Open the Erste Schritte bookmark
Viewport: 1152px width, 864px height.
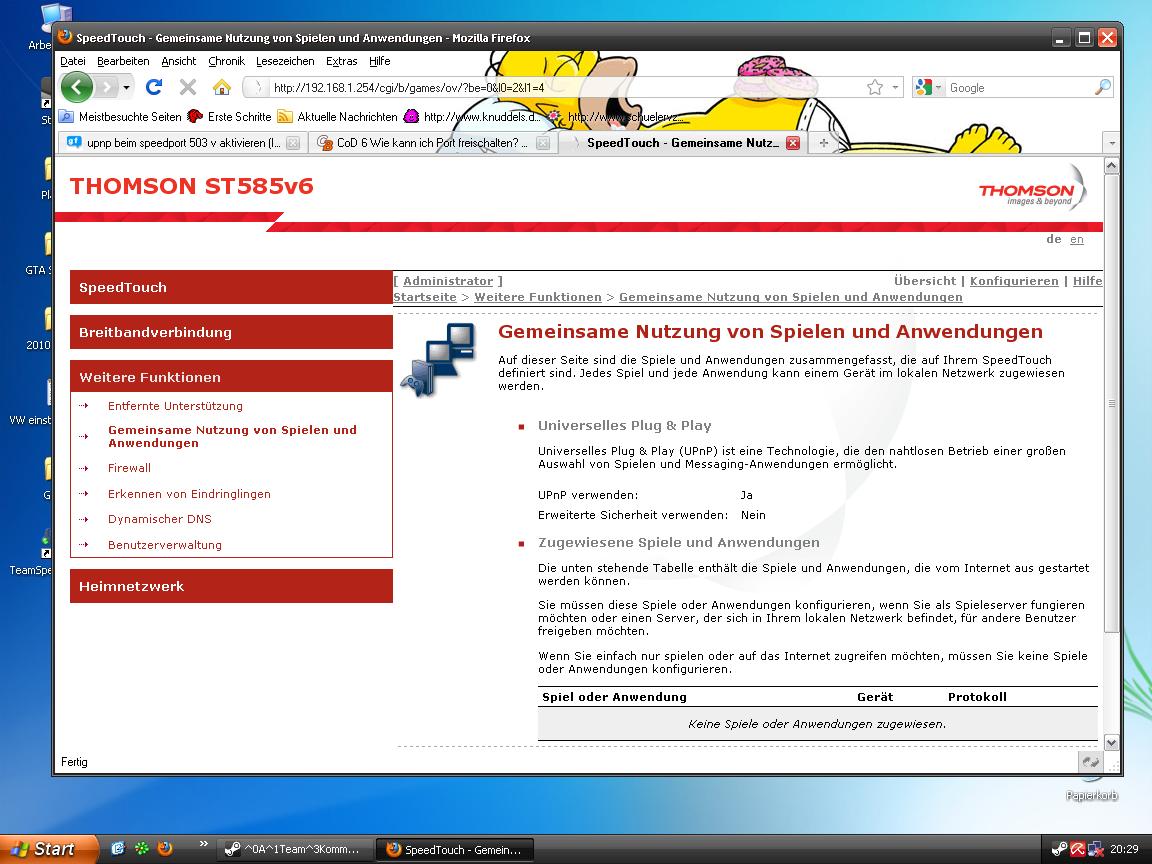(229, 116)
